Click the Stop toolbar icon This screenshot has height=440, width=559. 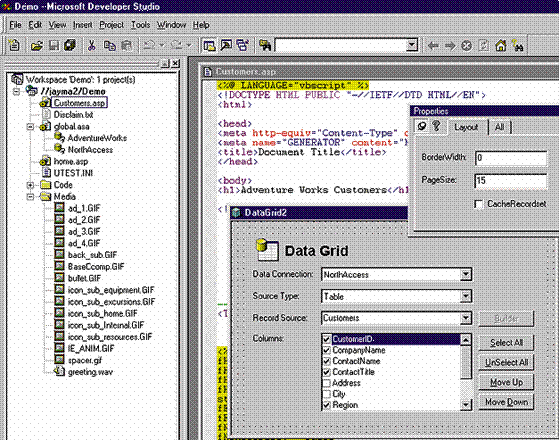point(466,46)
